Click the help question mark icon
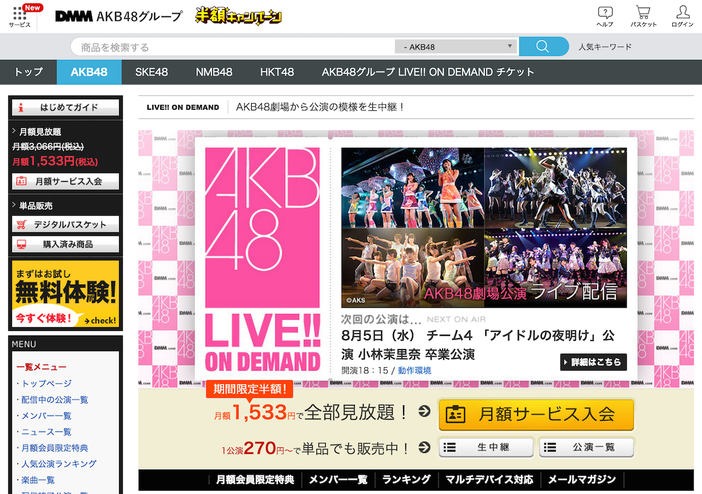 click(x=605, y=13)
